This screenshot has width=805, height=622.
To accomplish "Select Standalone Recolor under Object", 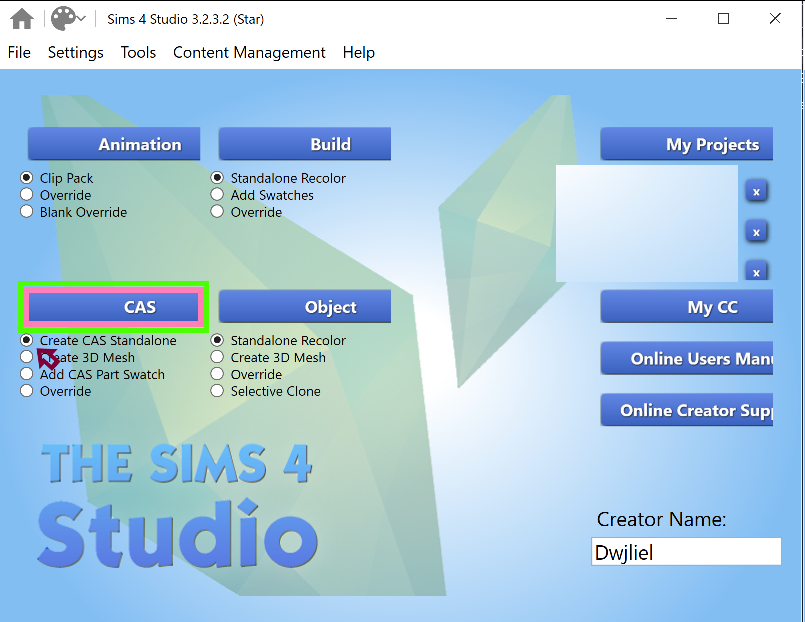I will [x=278, y=340].
